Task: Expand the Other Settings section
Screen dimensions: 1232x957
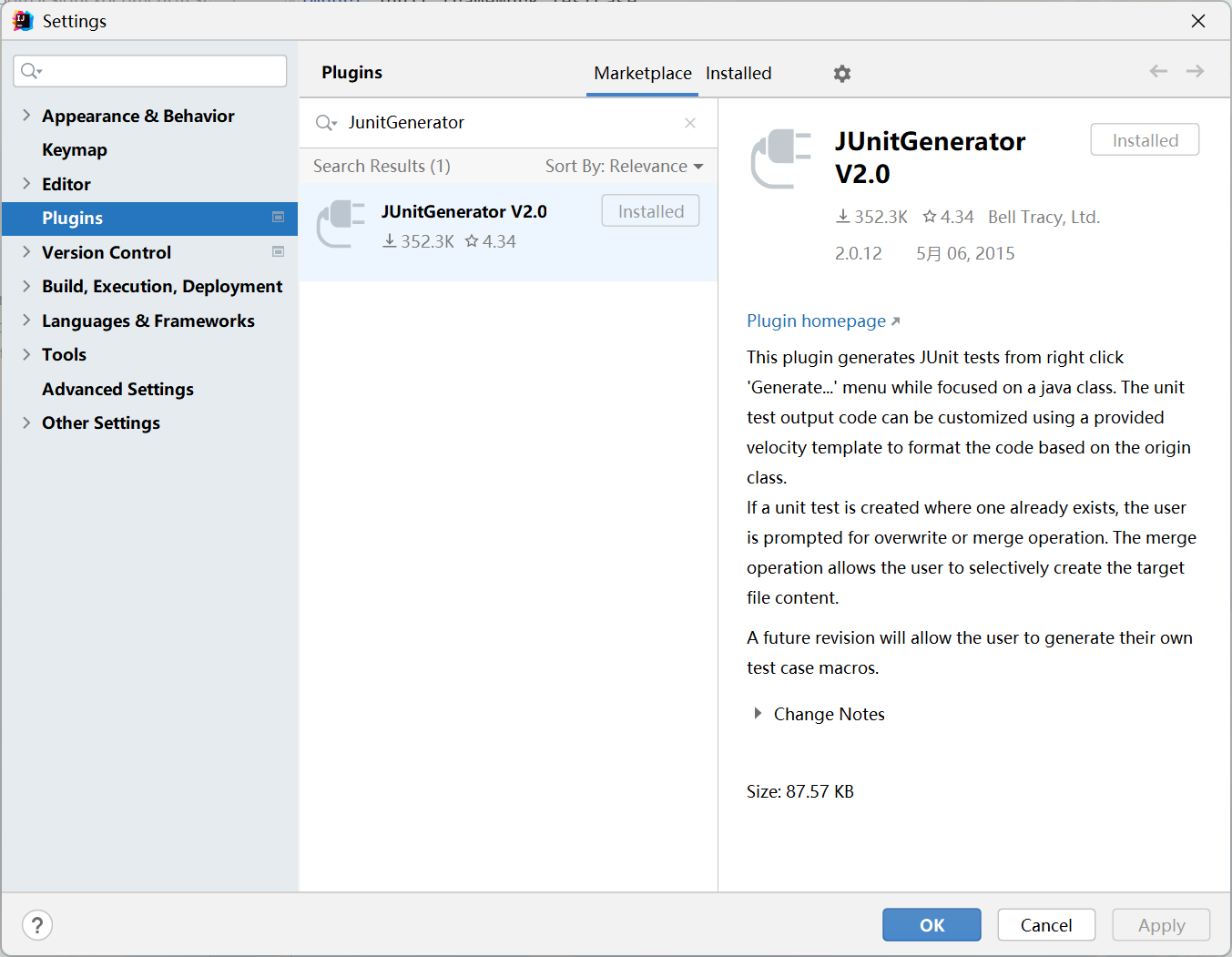Action: [26, 423]
